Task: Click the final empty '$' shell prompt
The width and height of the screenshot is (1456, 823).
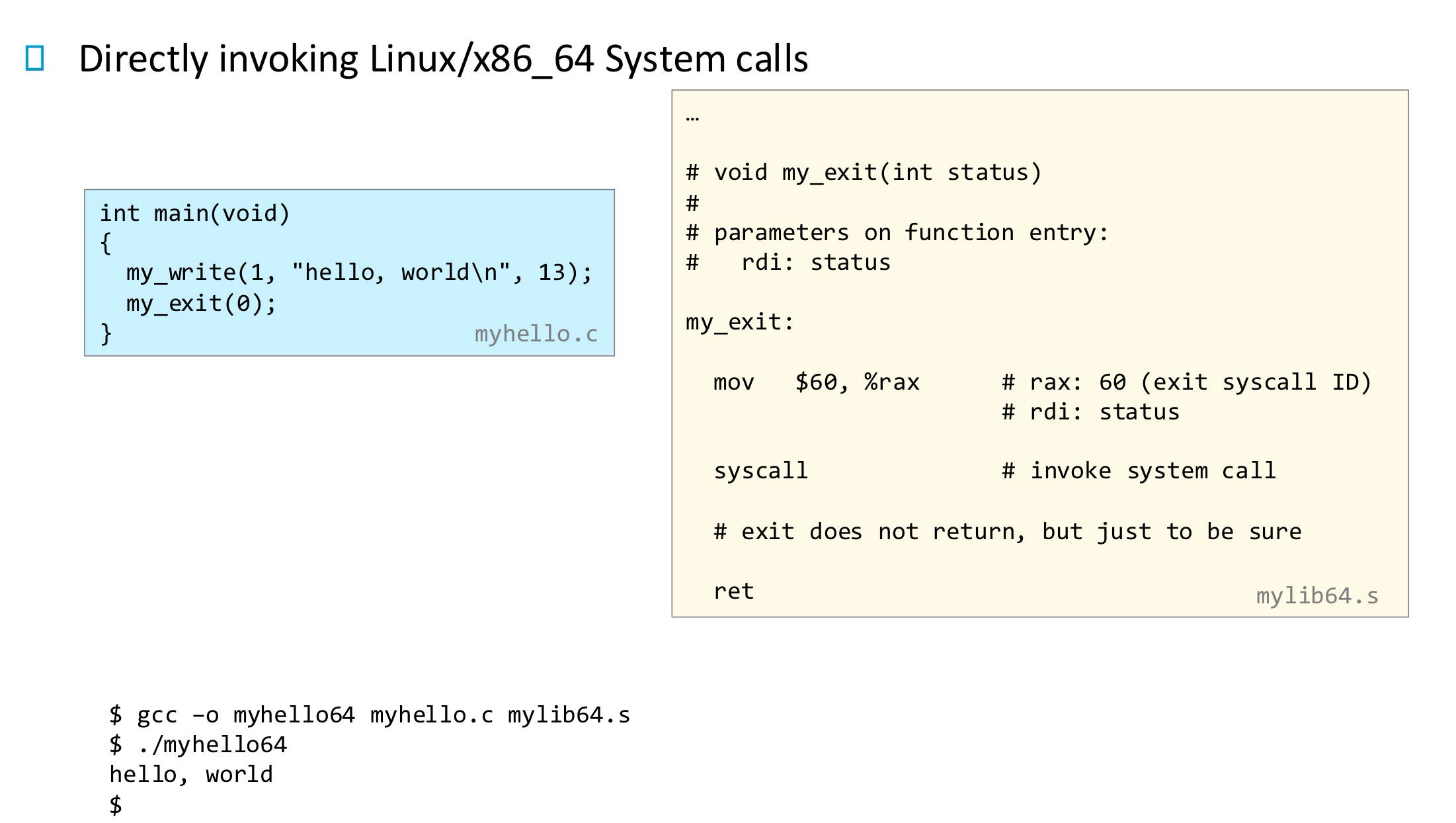Action: 116,805
